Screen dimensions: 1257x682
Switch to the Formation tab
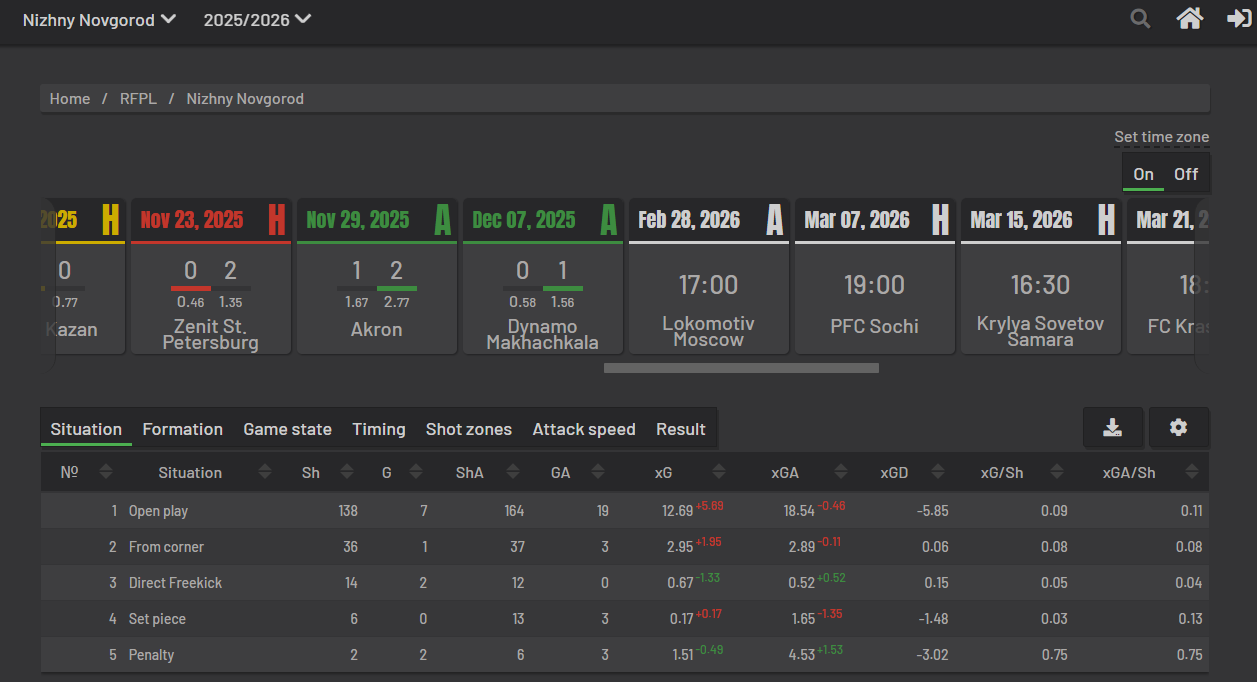pos(182,429)
